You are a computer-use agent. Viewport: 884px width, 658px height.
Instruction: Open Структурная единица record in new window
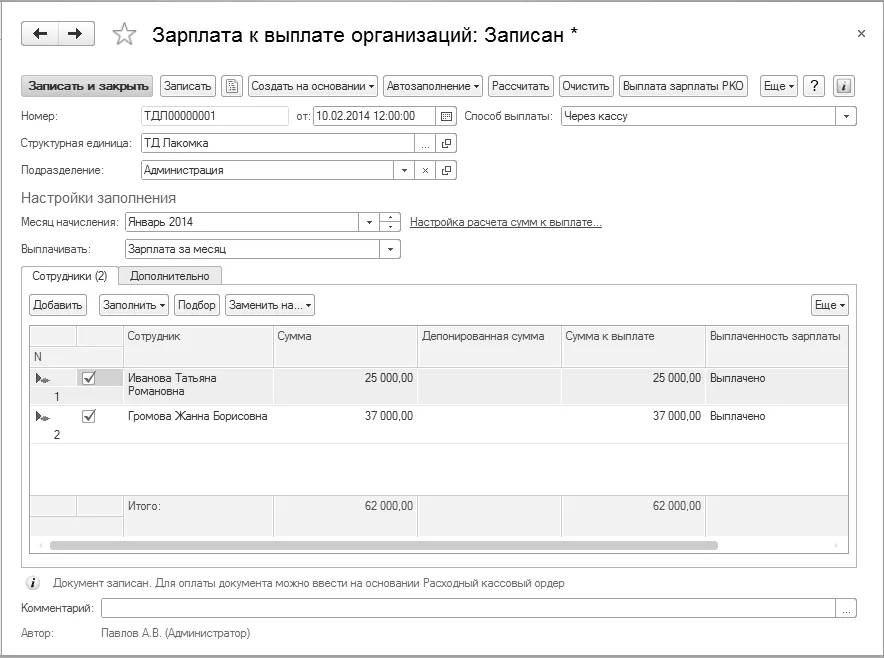click(x=446, y=143)
